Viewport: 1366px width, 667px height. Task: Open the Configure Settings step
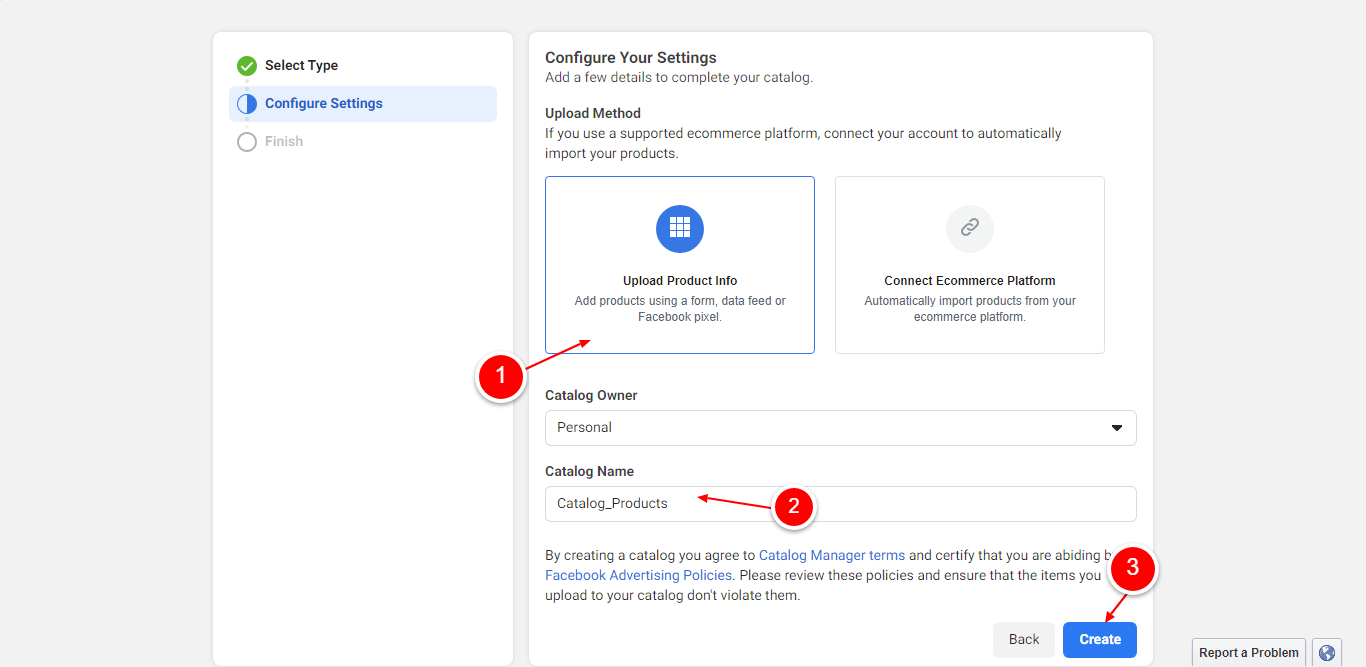(323, 104)
